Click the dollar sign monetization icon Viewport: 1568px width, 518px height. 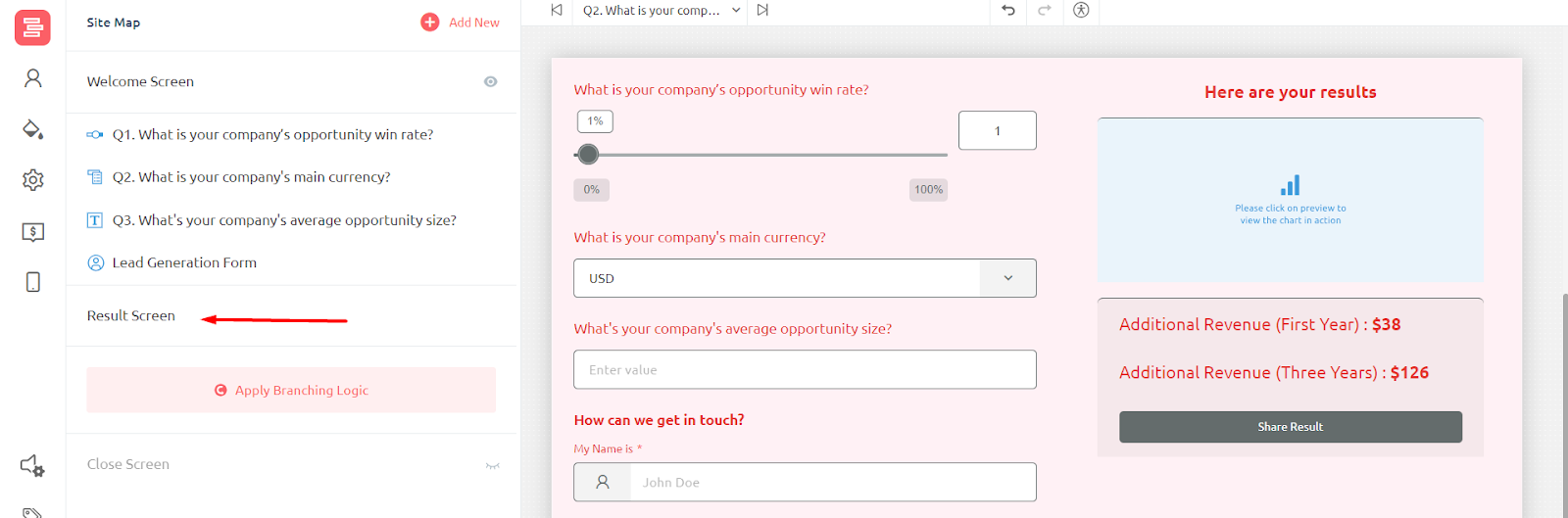(x=33, y=232)
